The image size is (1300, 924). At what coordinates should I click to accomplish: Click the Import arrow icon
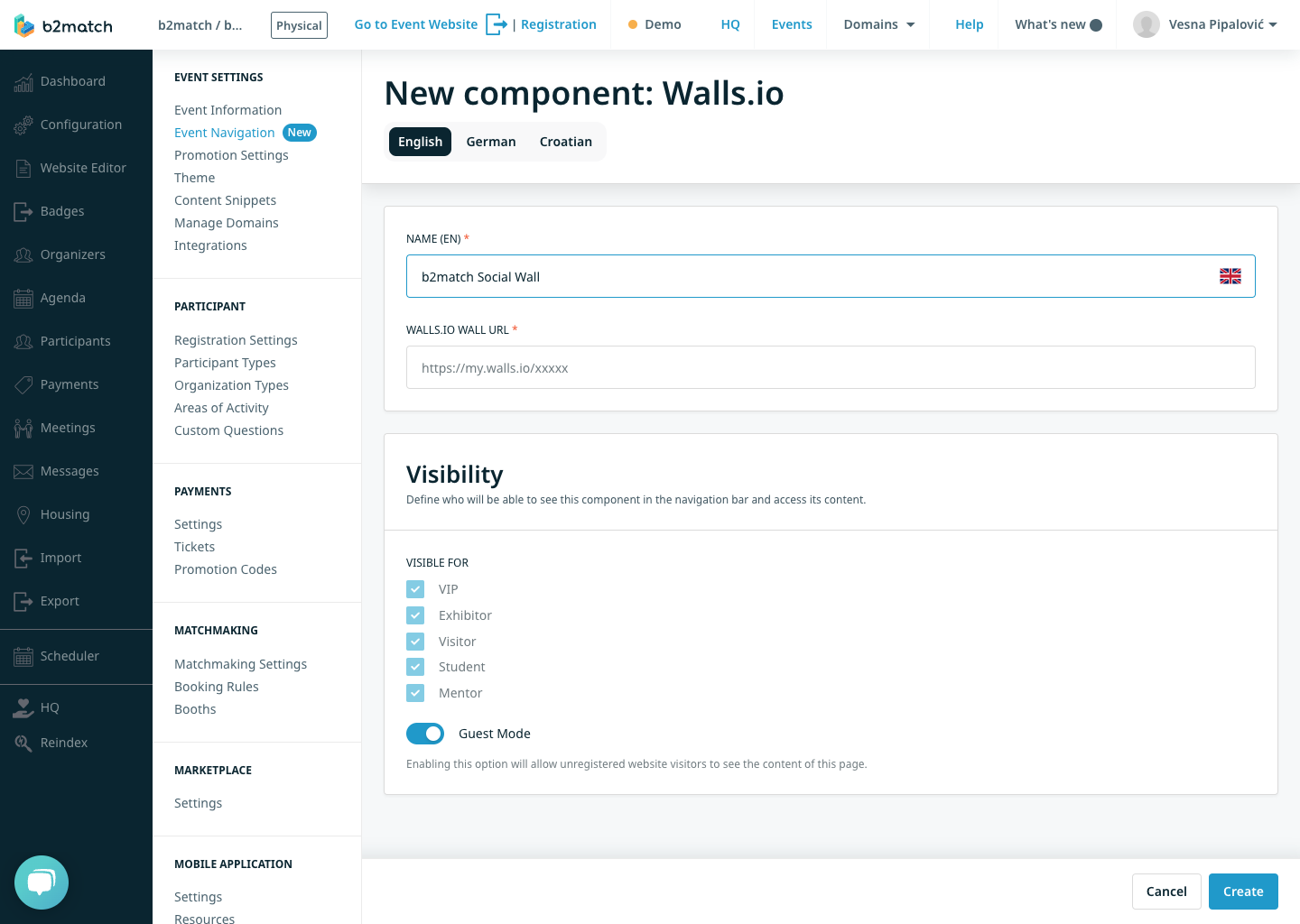pyautogui.click(x=23, y=559)
